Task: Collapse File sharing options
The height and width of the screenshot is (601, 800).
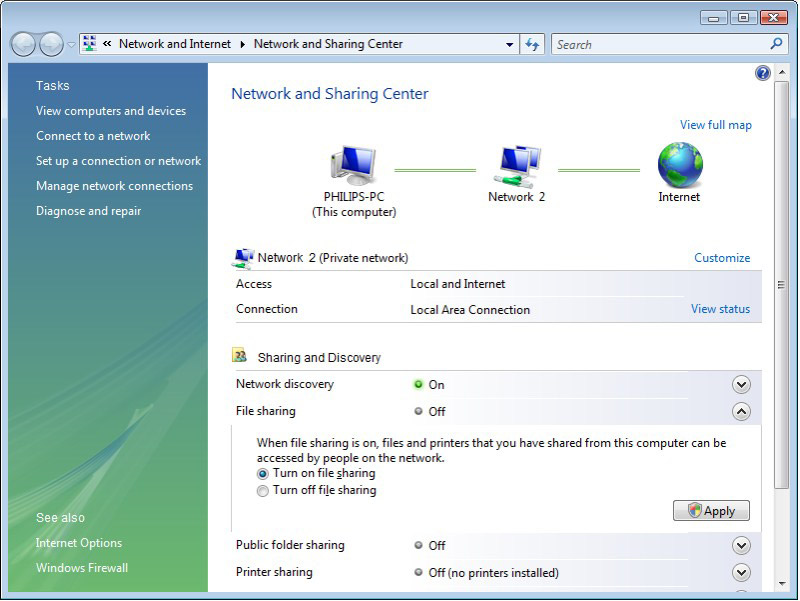Action: 741,411
